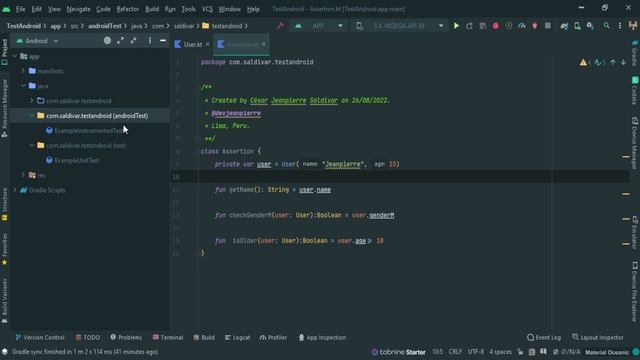Open the VCS menu

click(x=207, y=9)
